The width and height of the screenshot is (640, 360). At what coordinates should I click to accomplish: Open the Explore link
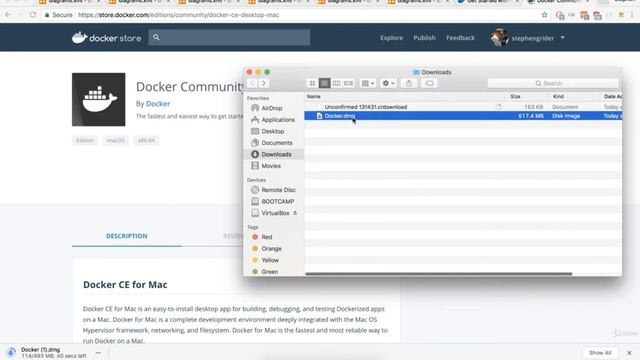tap(391, 38)
